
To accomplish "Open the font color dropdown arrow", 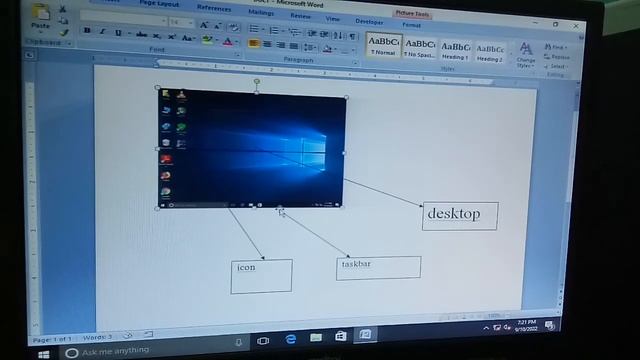I will coord(237,42).
